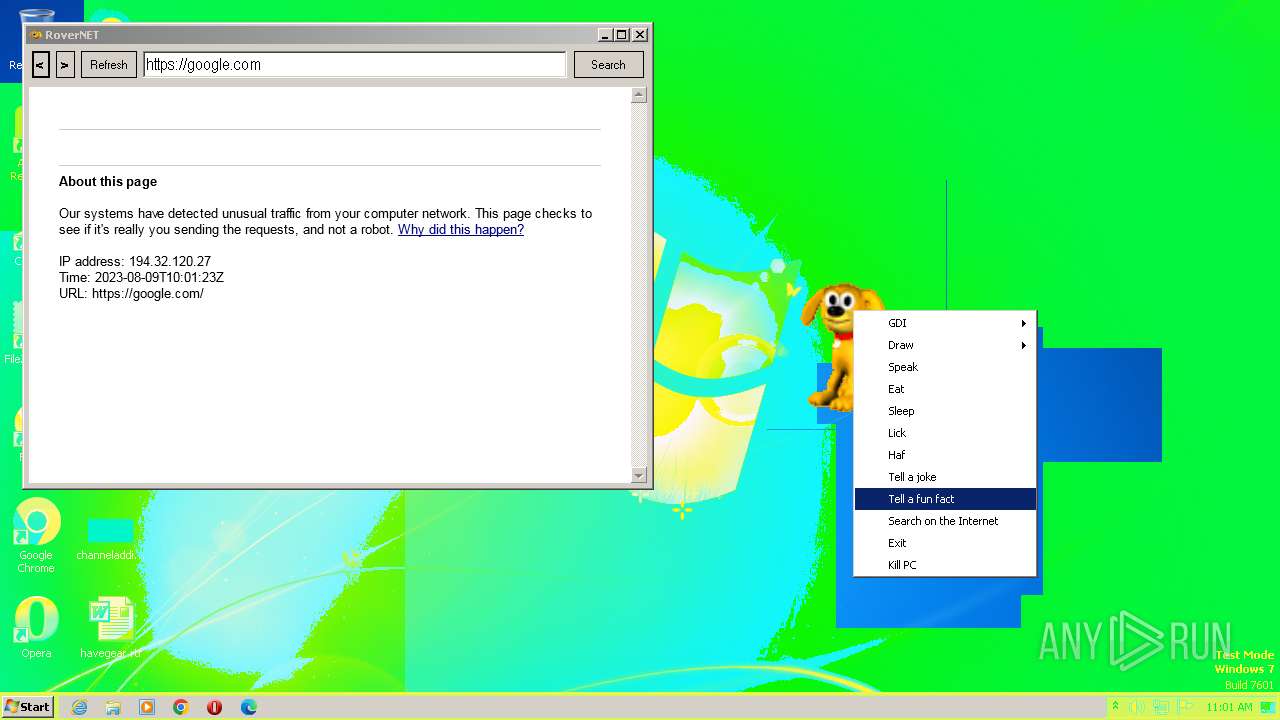Click the 'URL: https://google.com/' line
1280x720 pixels.
(131, 294)
